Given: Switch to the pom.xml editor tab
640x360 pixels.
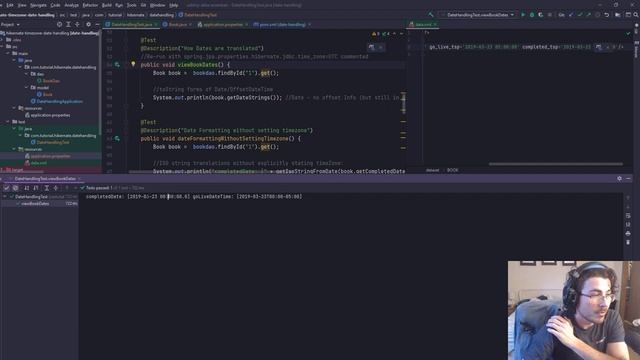Looking at the screenshot, I should (x=282, y=24).
